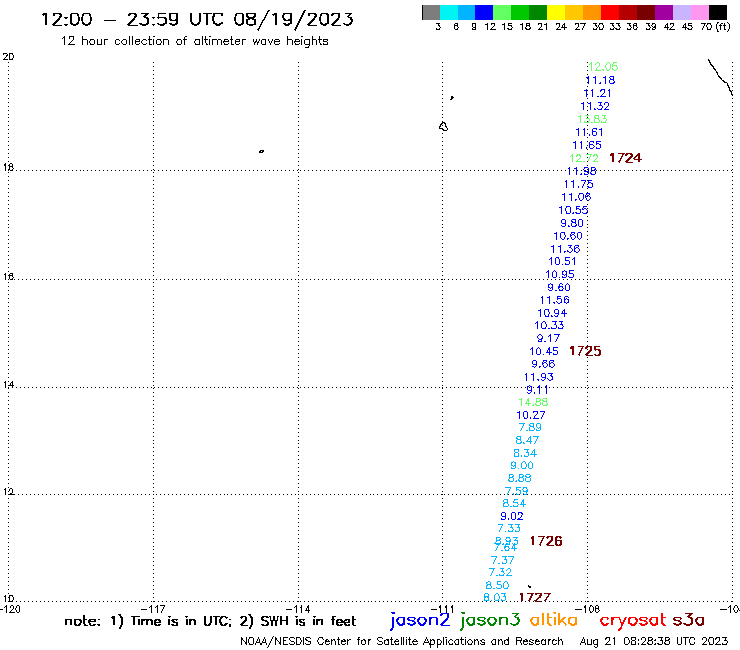Click the 10.33 wave height reading
This screenshot has width=740, height=650.
549,325
